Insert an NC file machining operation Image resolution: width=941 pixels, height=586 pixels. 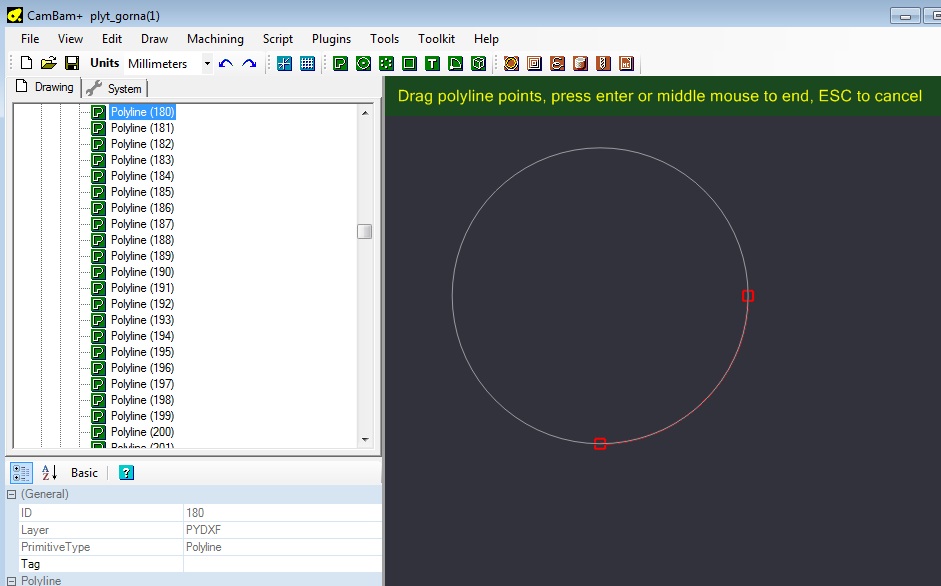pyautogui.click(x=627, y=63)
